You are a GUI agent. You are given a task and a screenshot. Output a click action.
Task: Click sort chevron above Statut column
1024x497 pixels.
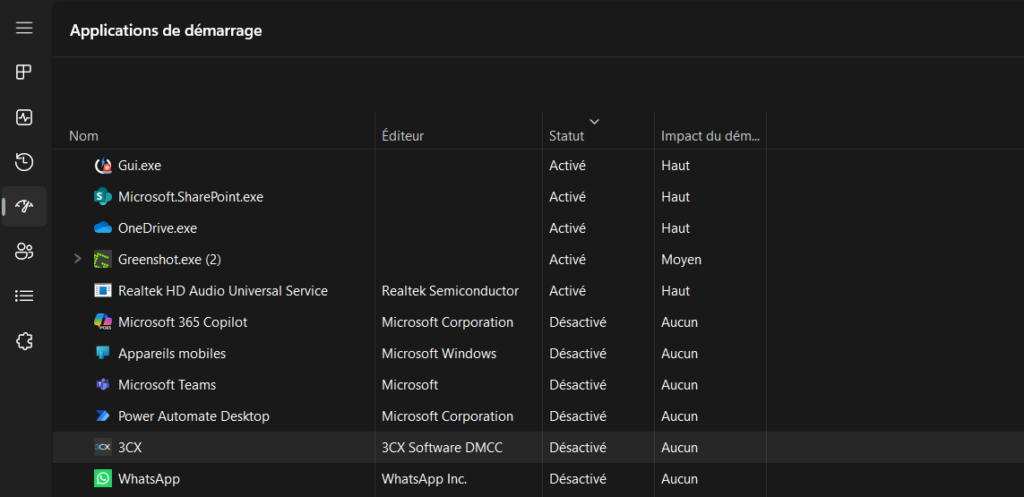pyautogui.click(x=594, y=121)
